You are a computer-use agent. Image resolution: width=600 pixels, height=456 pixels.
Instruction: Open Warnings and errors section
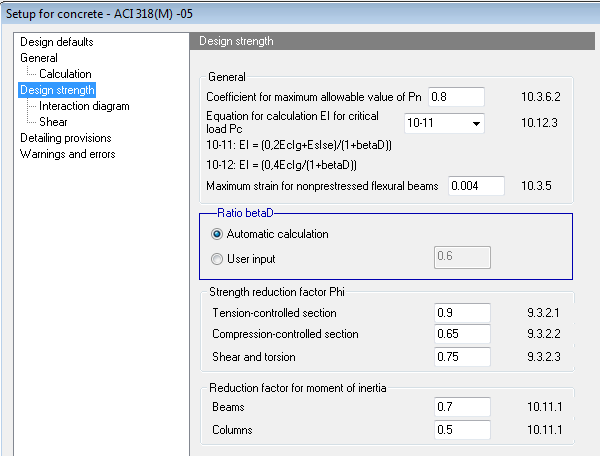pos(67,154)
